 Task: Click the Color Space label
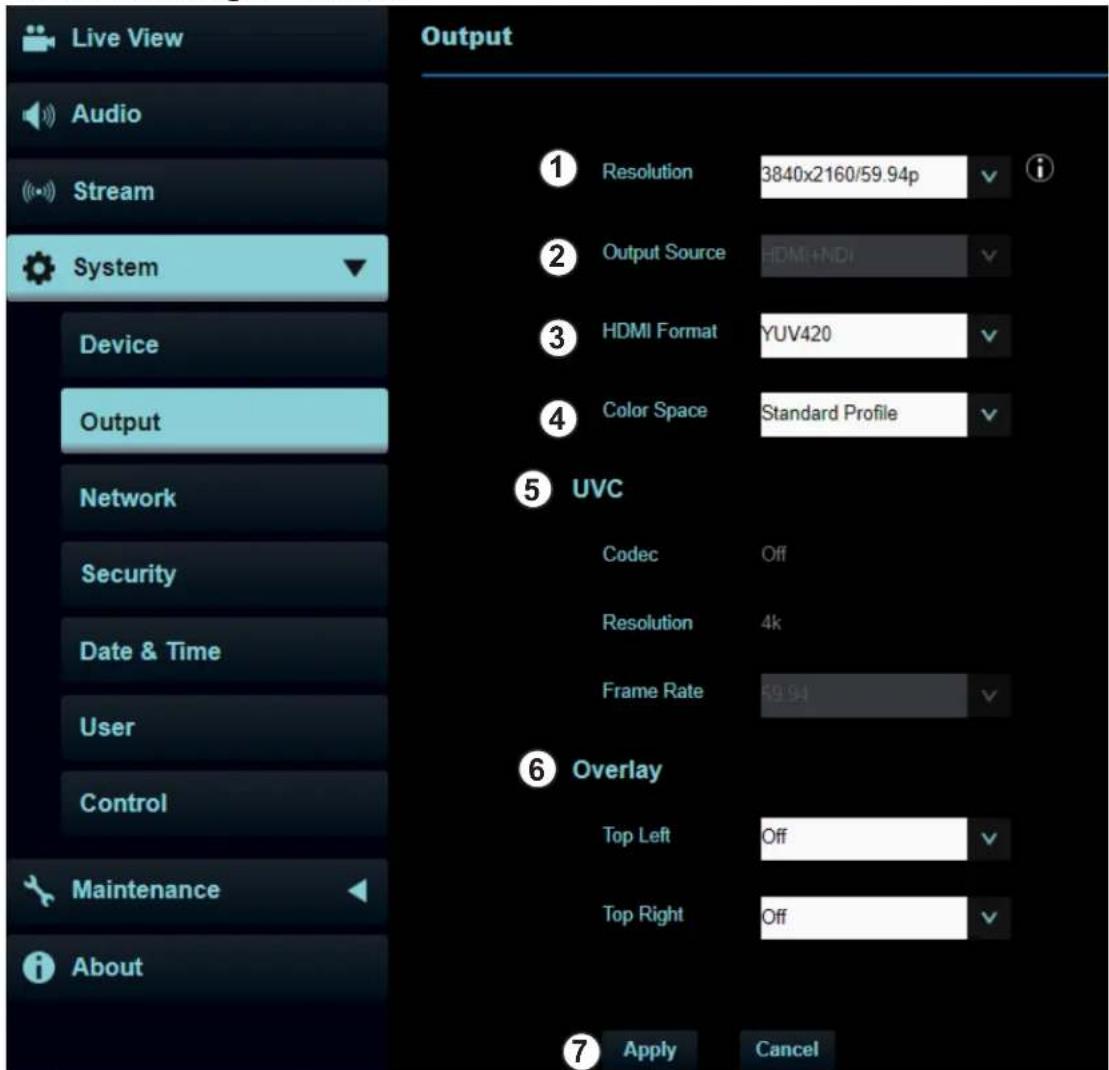pyautogui.click(x=654, y=411)
